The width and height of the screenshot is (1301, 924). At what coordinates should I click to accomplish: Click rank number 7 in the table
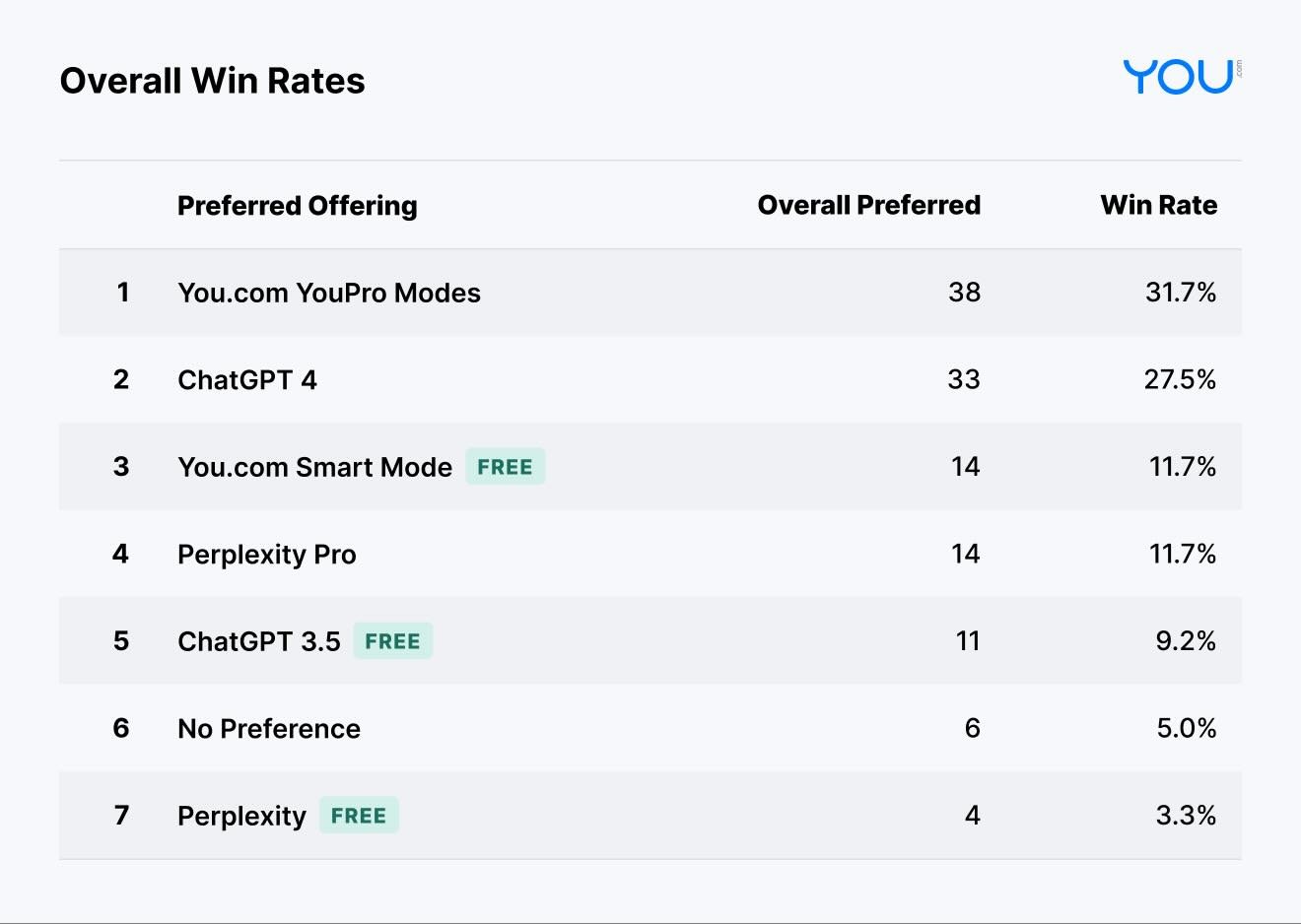click(121, 816)
